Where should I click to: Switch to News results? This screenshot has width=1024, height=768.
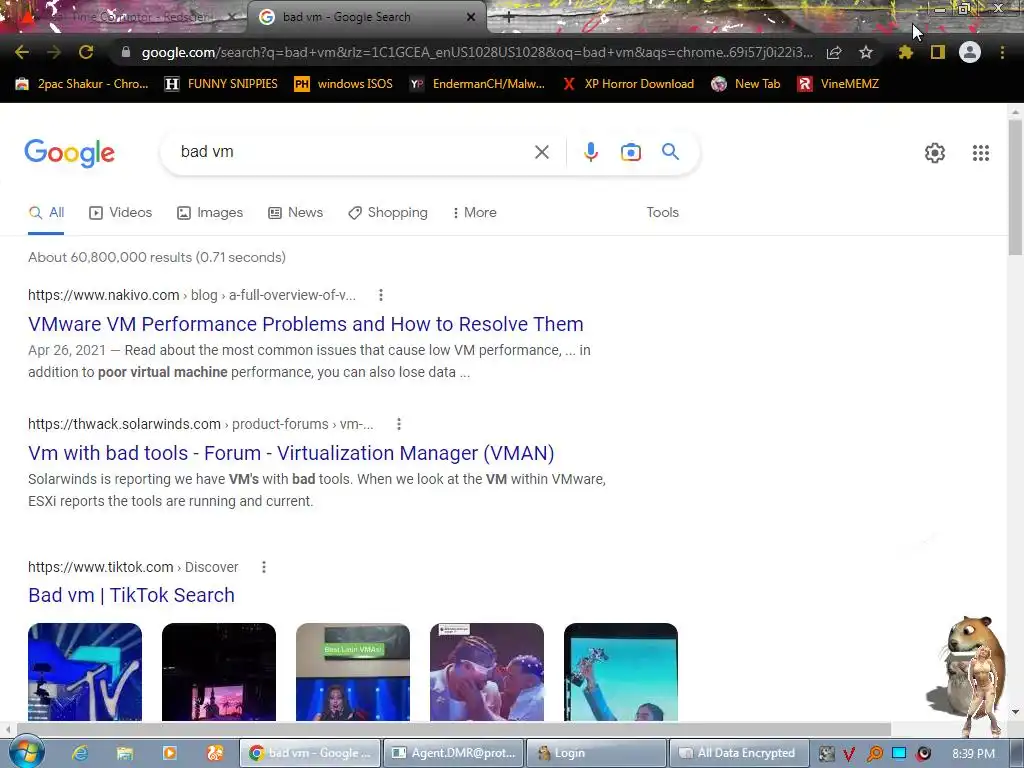coord(296,213)
